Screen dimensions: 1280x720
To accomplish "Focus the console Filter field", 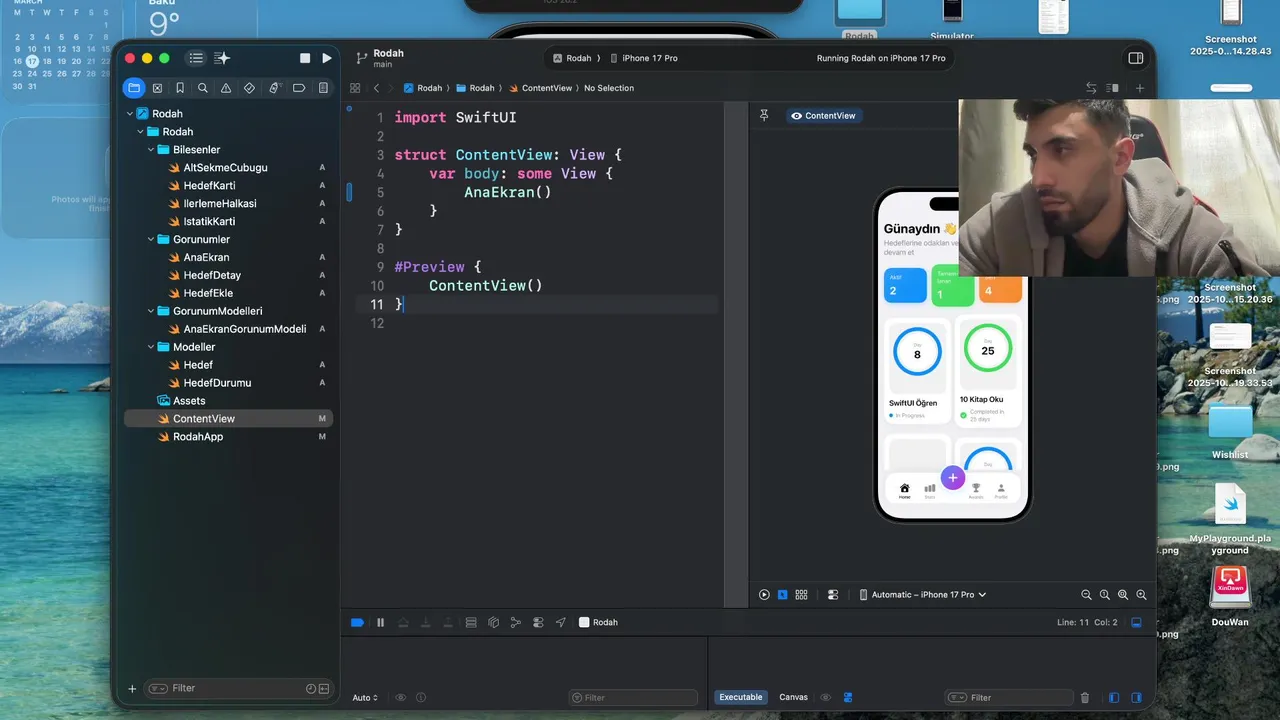I will [1007, 698].
